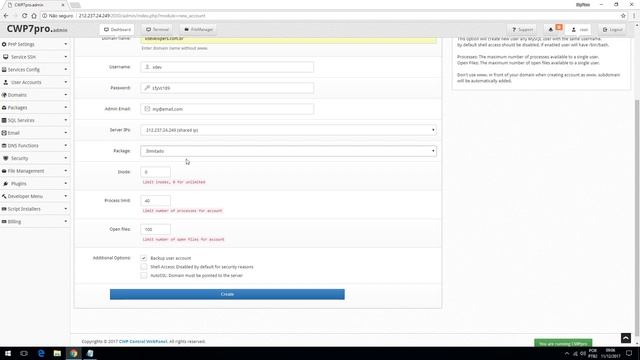Click the Open files limit field
Viewport: 640px width, 360px height.
(155, 229)
